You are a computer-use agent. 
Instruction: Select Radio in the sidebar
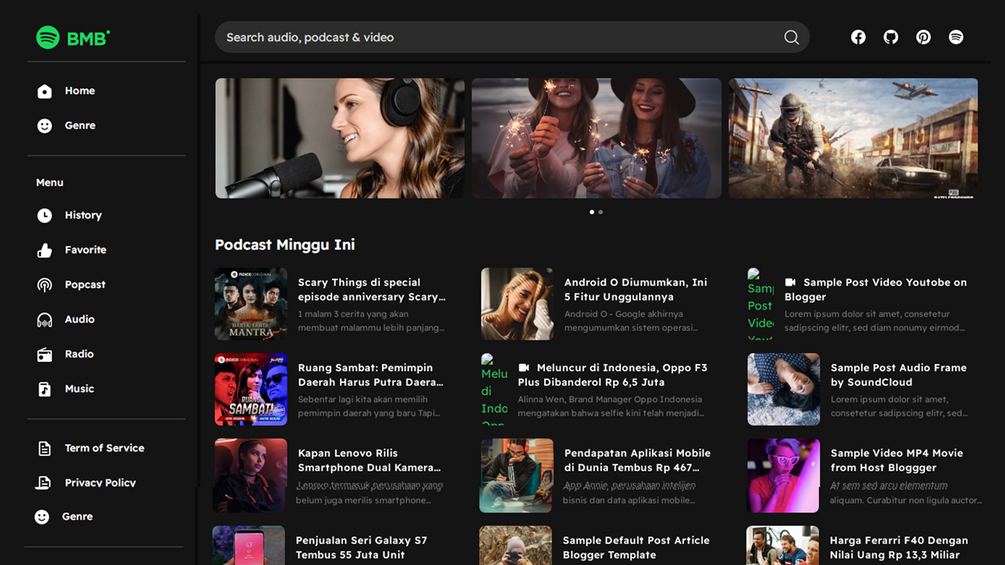(x=79, y=354)
